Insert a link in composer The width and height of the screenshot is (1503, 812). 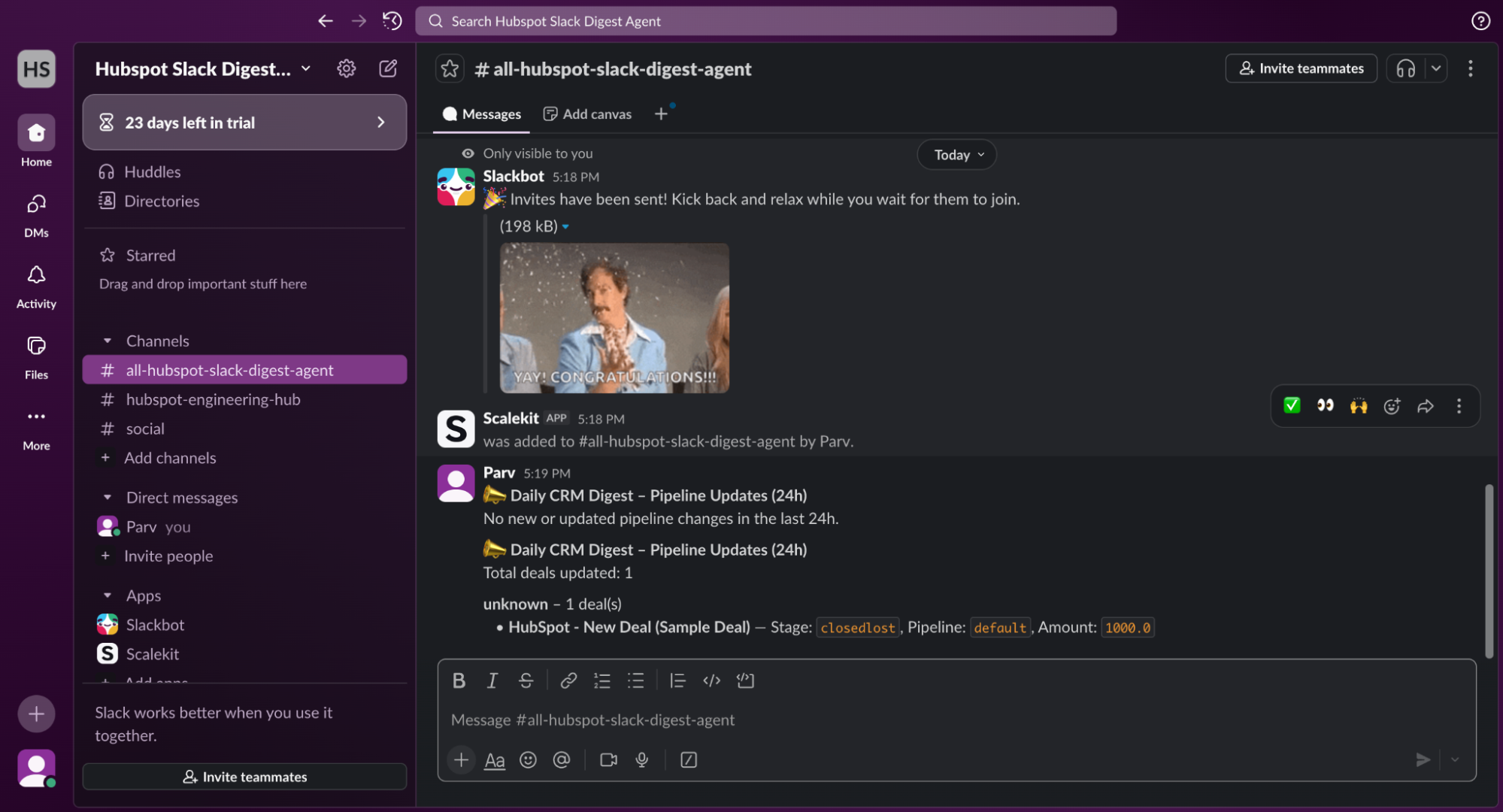[568, 680]
